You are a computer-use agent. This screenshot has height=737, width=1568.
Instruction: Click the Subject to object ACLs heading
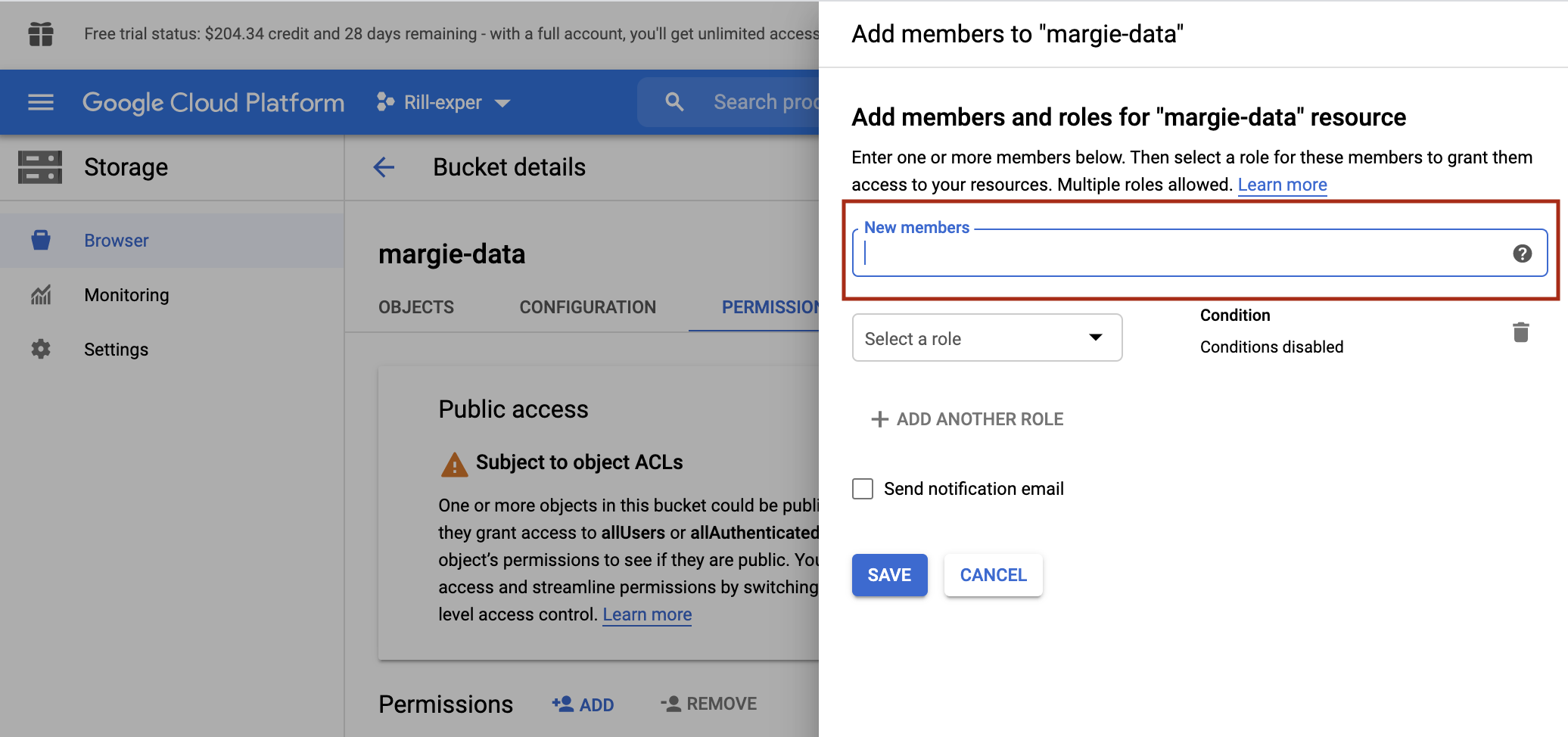[580, 462]
